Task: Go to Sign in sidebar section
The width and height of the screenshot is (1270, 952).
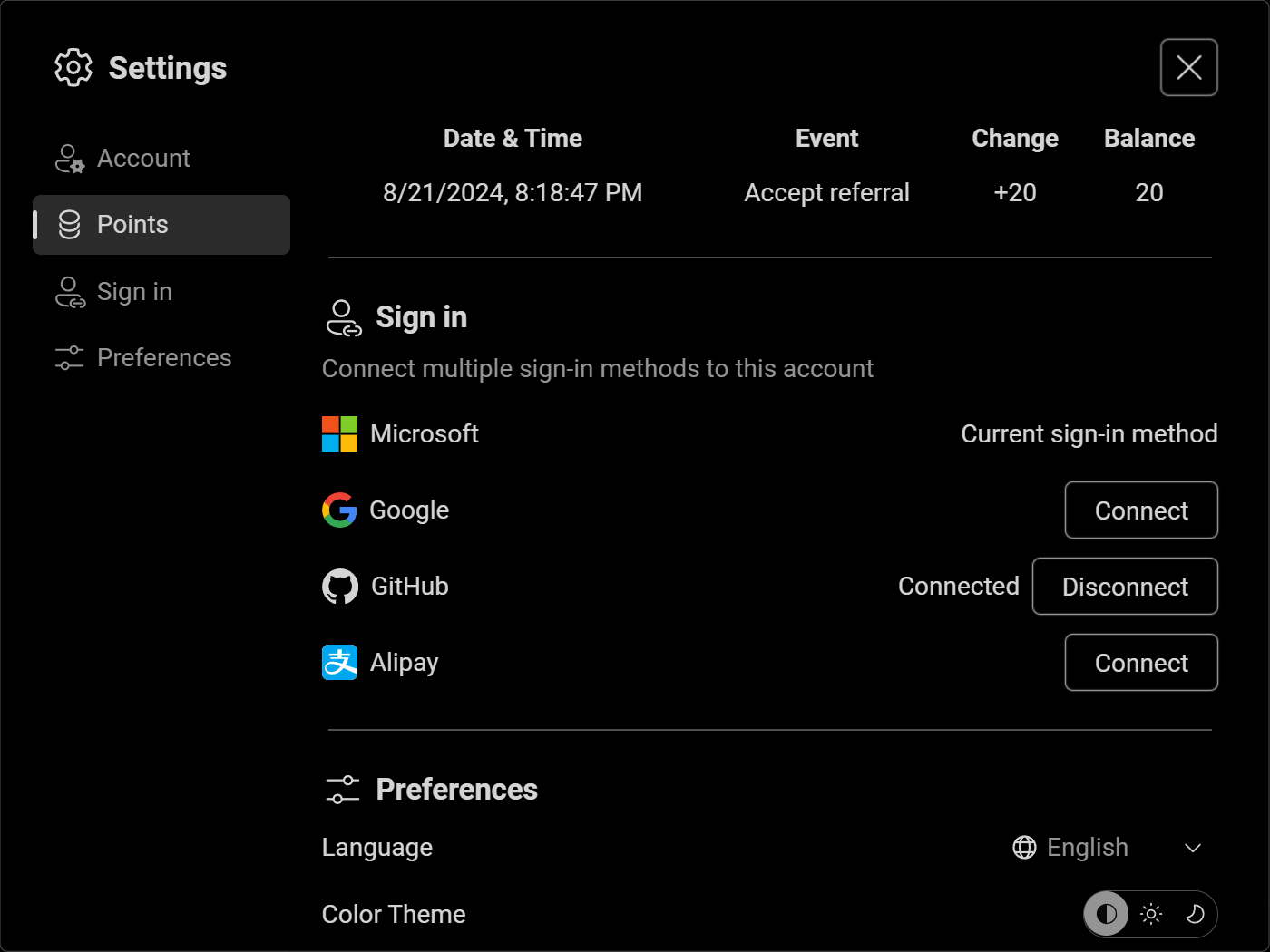Action: click(161, 292)
